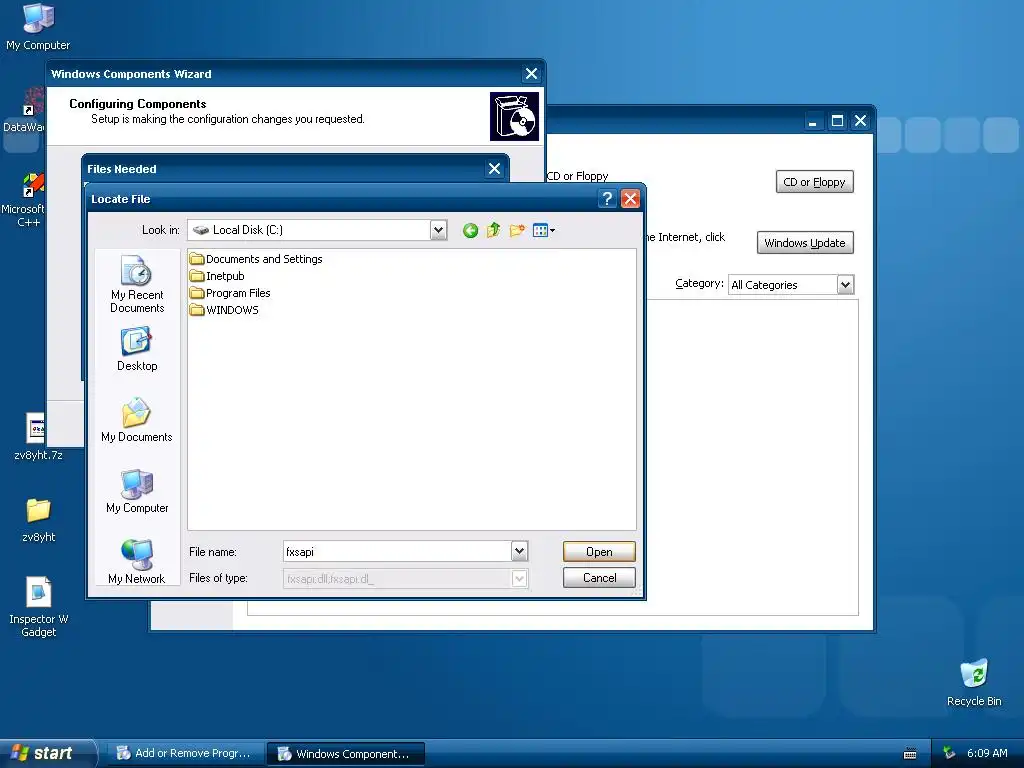Open the Views menu button
Image resolution: width=1024 pixels, height=768 pixels.
[x=543, y=230]
